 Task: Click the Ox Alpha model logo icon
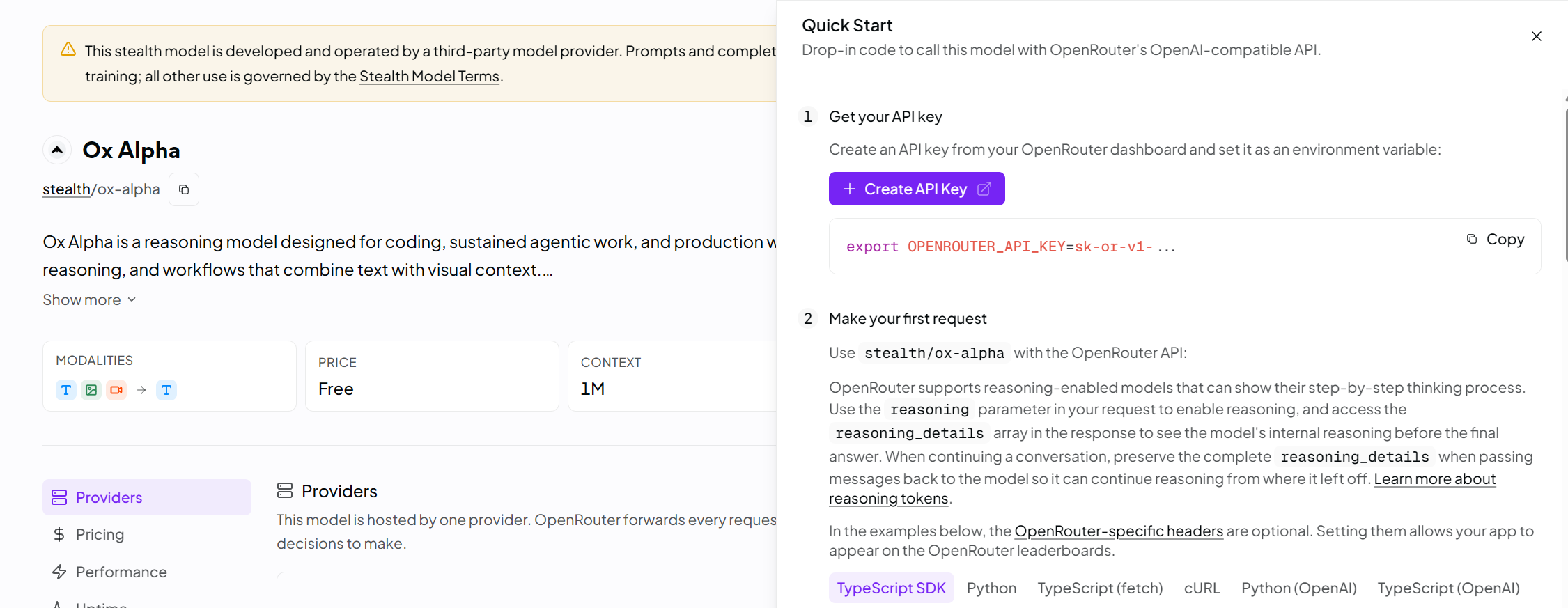57,150
